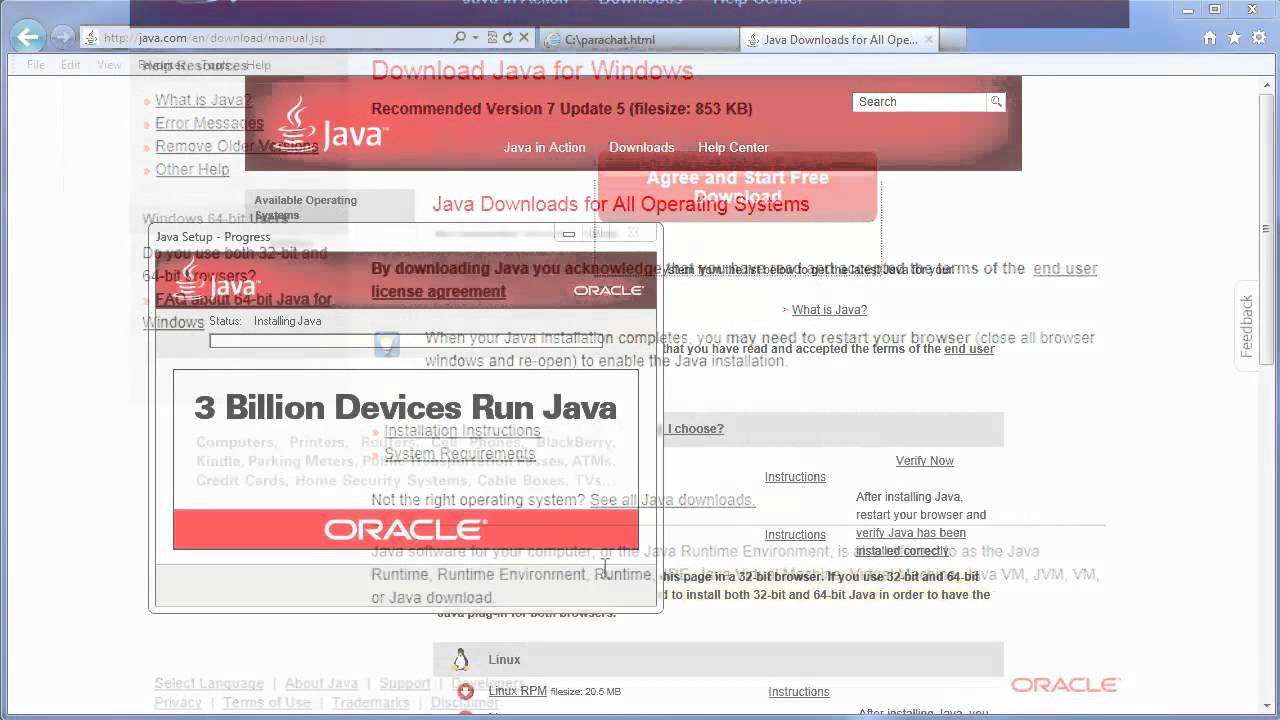
Task: Open the Trademarks footer link
Action: [371, 702]
